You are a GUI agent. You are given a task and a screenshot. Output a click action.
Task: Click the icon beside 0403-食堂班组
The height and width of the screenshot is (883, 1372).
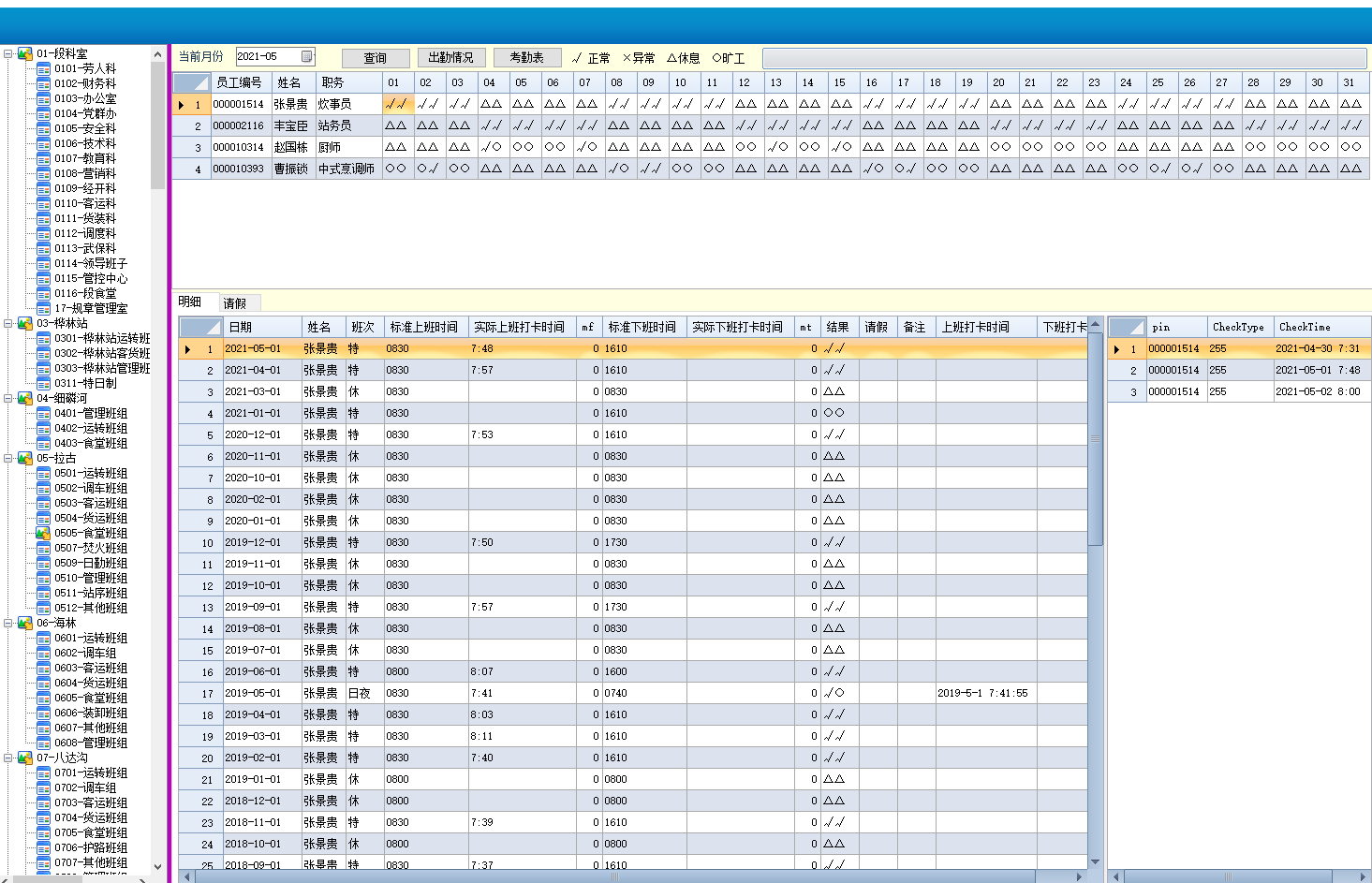(x=43, y=443)
